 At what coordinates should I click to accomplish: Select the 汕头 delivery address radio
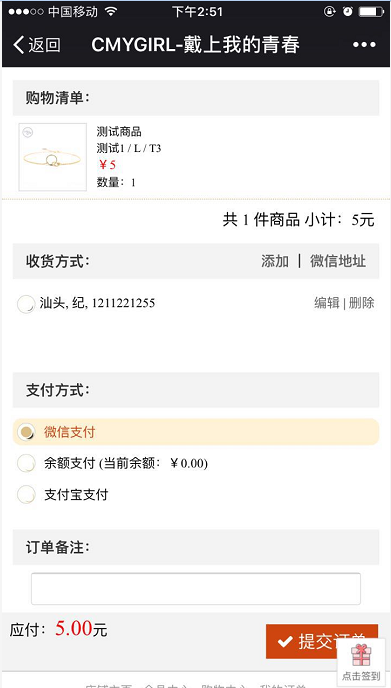point(26,304)
